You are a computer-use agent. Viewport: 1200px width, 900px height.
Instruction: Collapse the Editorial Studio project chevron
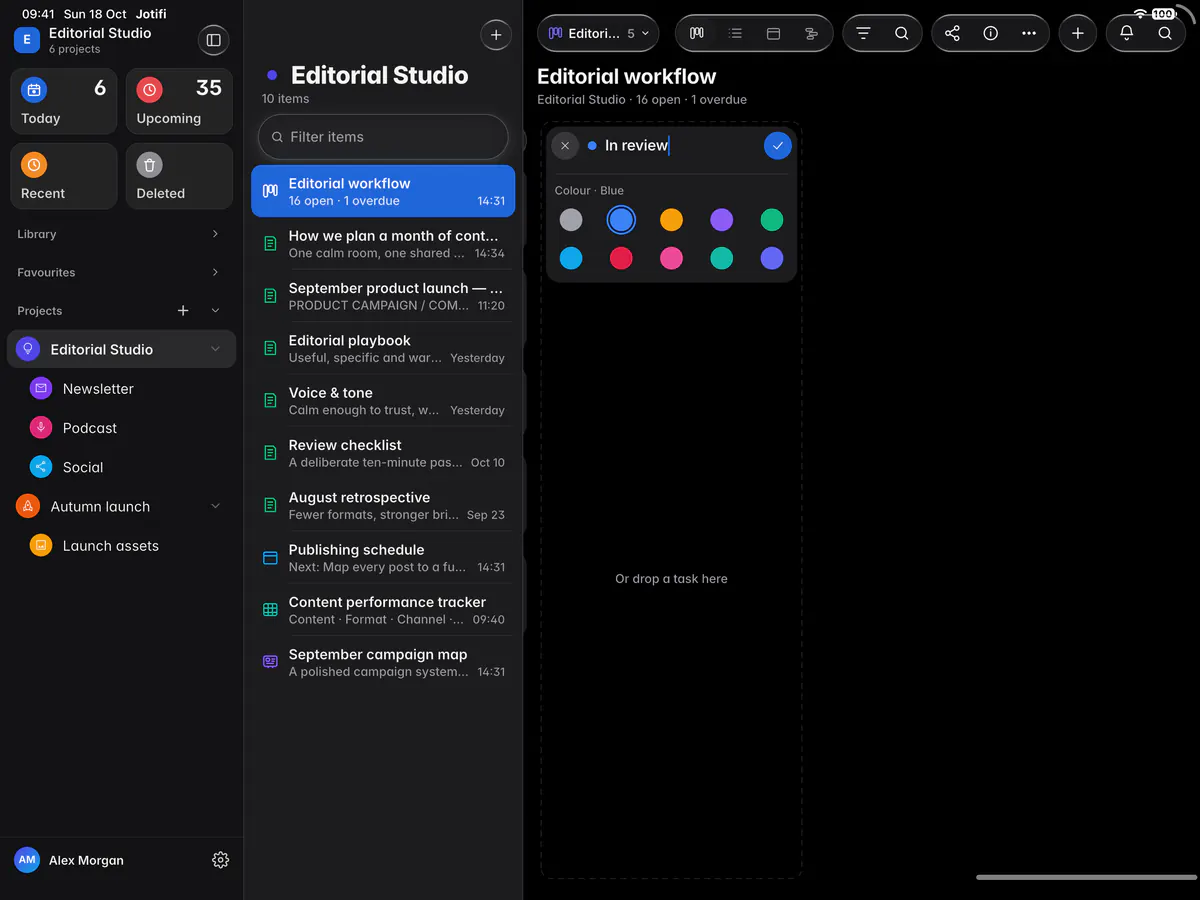point(215,349)
